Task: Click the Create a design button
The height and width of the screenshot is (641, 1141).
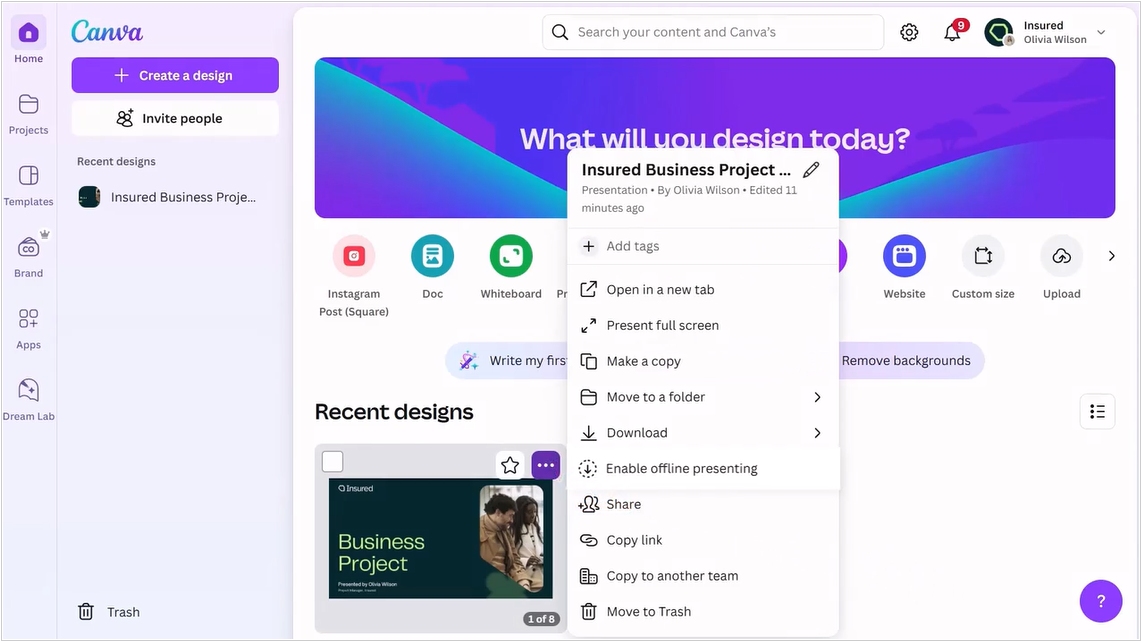Action: tap(175, 75)
